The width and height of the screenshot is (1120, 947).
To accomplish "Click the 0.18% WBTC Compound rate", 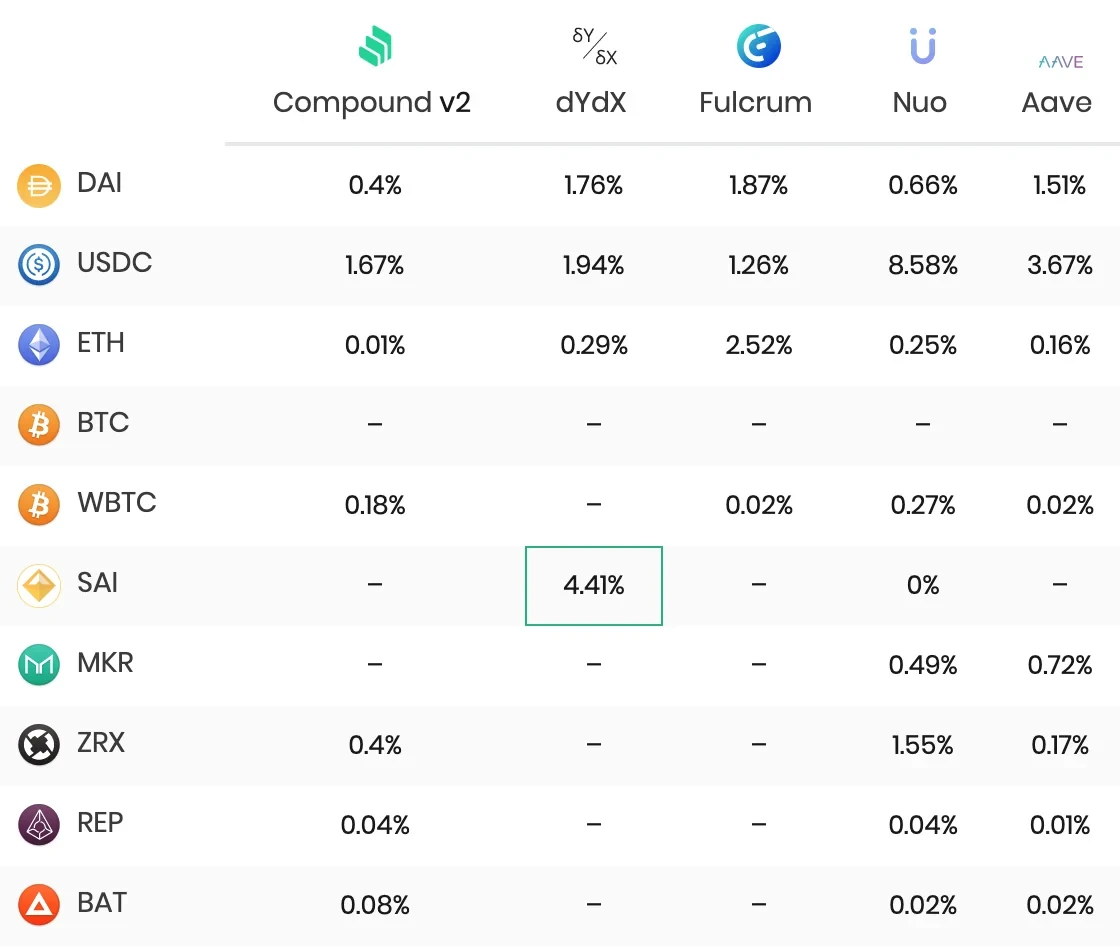I will [375, 505].
